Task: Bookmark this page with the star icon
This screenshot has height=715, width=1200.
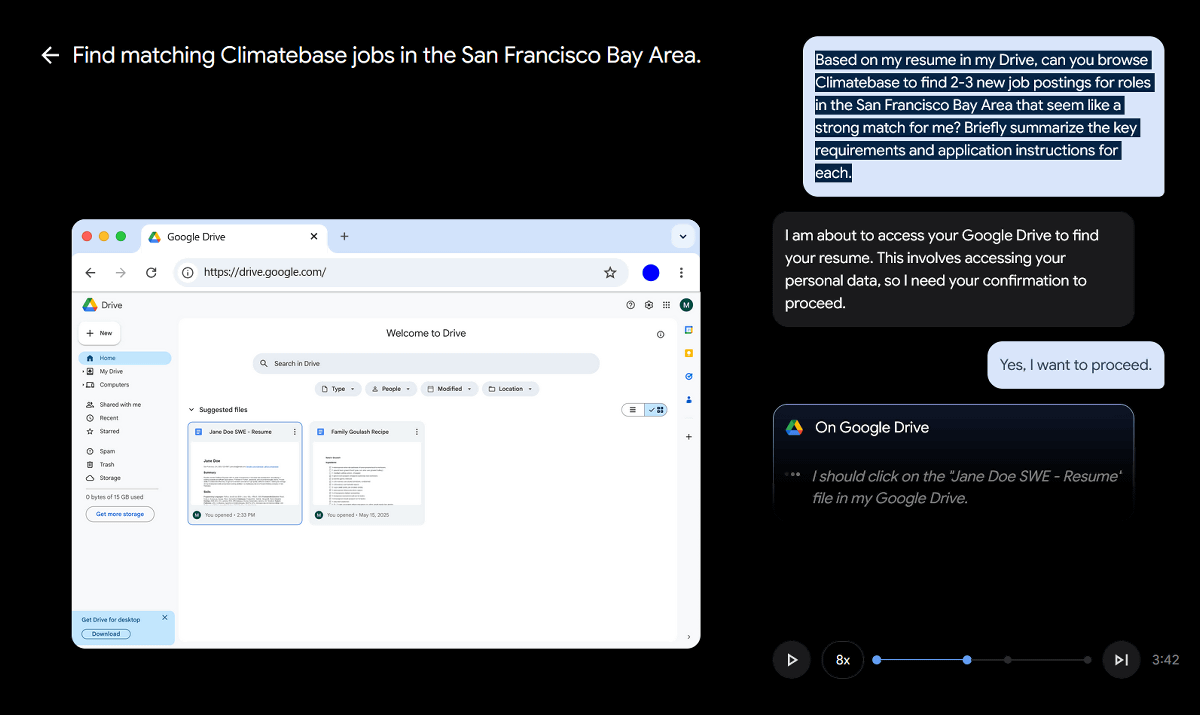Action: (610, 272)
